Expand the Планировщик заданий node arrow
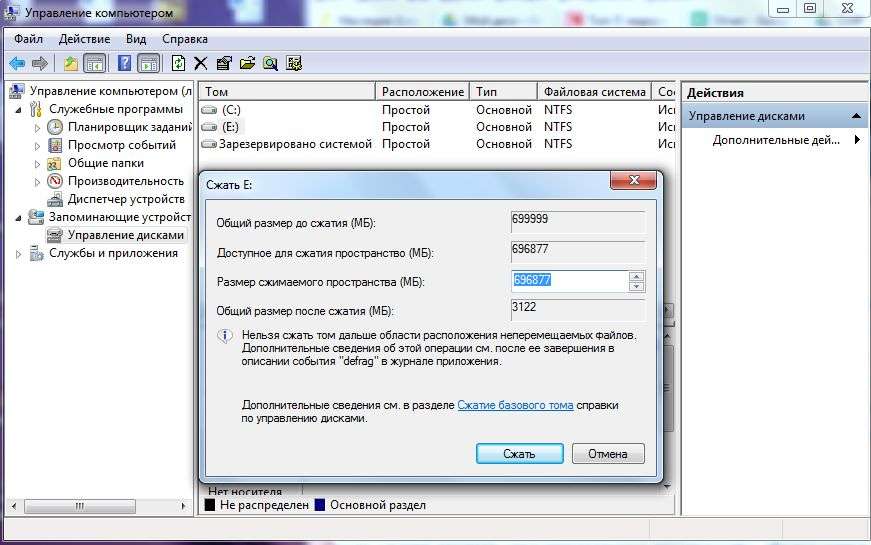Viewport: 871px width, 545px height. point(37,128)
